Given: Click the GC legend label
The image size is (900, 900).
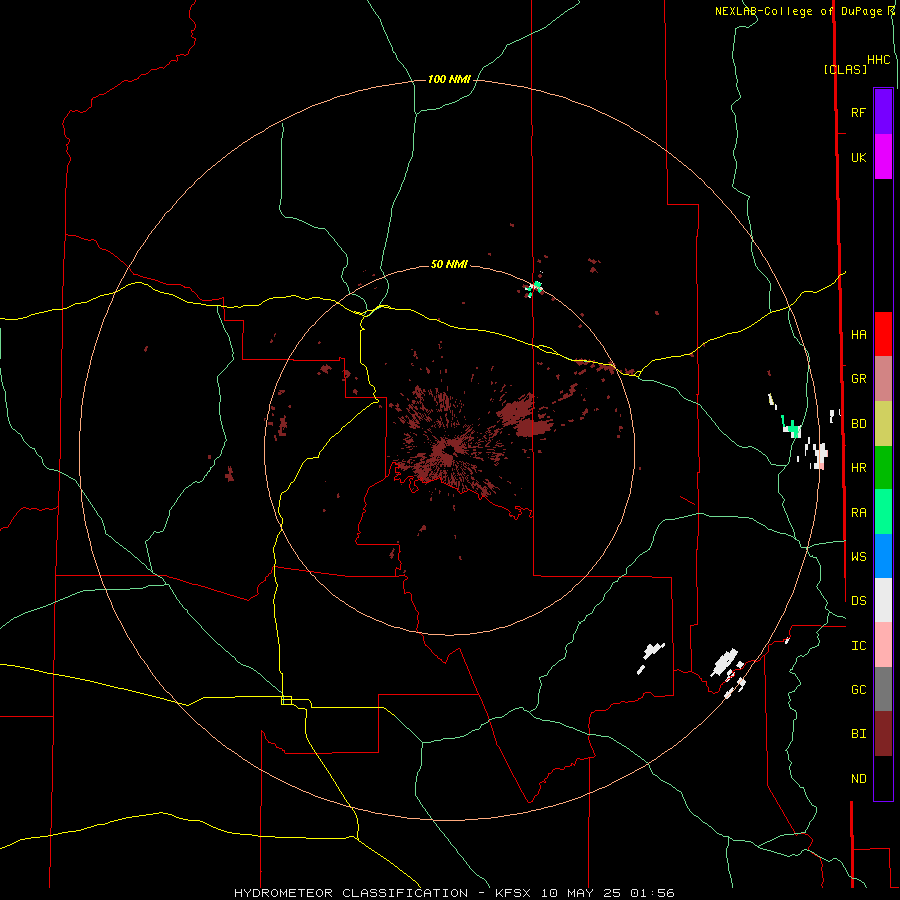Looking at the screenshot, I should point(858,690).
